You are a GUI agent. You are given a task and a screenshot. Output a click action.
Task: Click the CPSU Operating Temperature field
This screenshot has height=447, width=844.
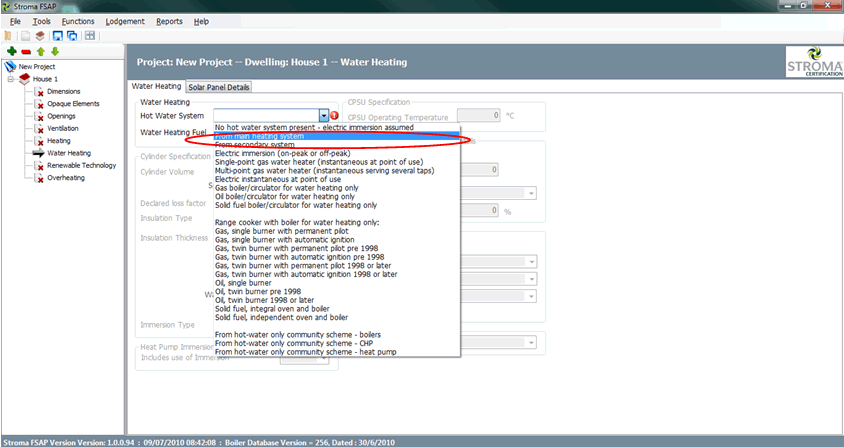click(479, 115)
